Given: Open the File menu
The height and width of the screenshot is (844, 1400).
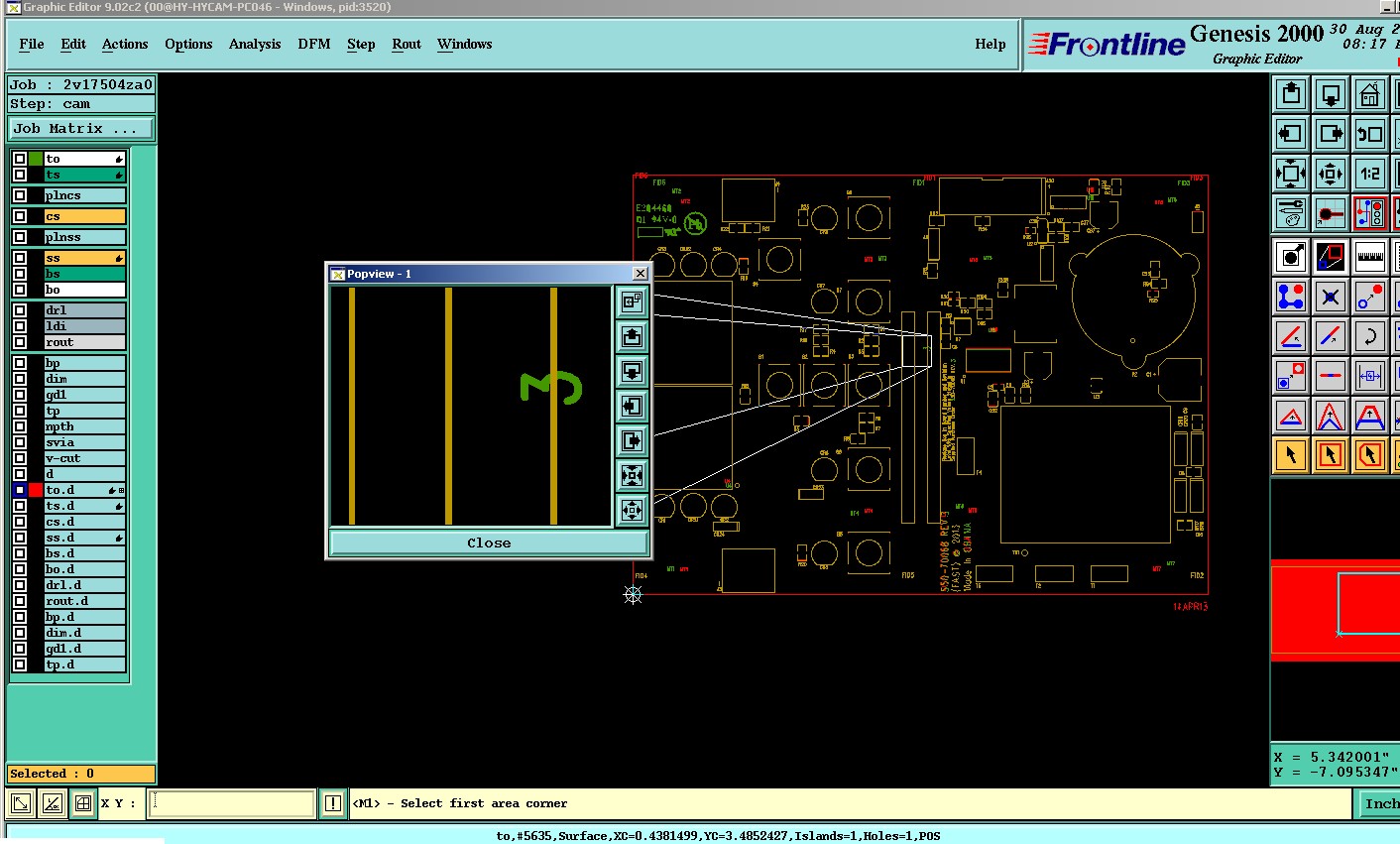Looking at the screenshot, I should [x=32, y=44].
